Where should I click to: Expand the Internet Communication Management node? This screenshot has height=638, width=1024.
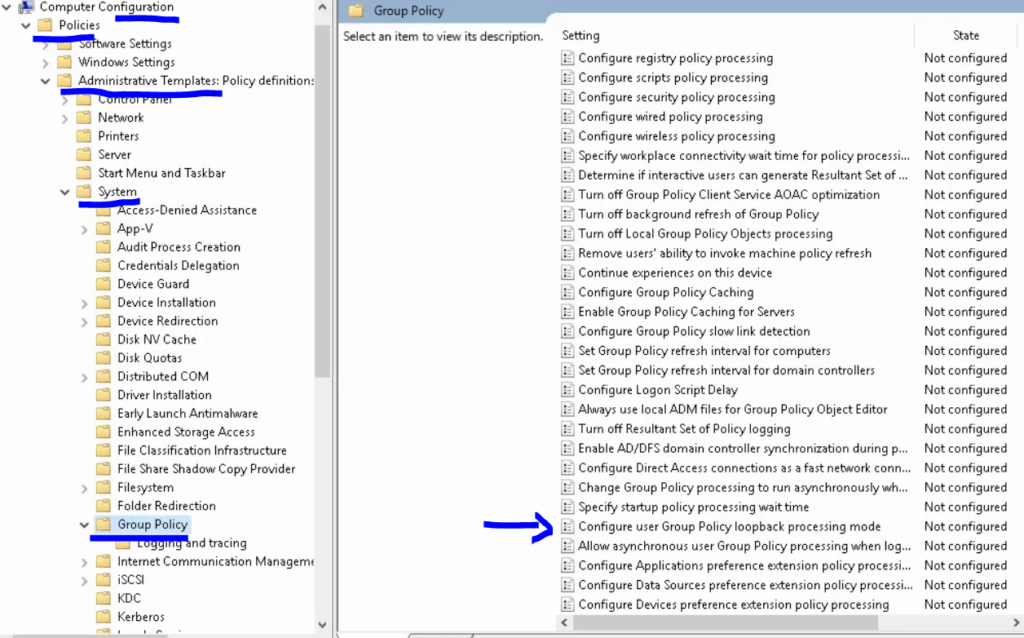(84, 562)
